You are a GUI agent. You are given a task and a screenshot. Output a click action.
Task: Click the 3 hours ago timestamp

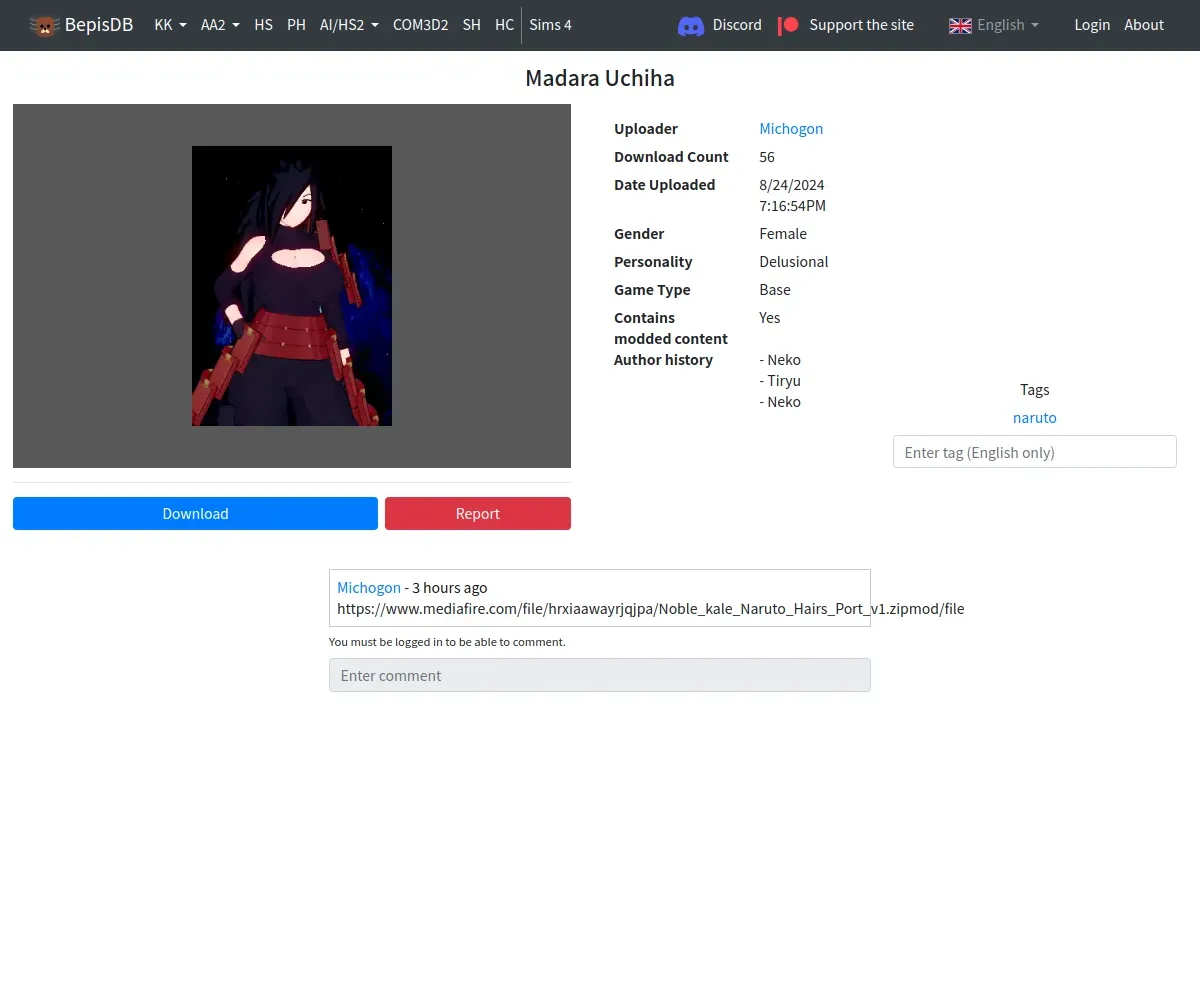click(x=450, y=588)
